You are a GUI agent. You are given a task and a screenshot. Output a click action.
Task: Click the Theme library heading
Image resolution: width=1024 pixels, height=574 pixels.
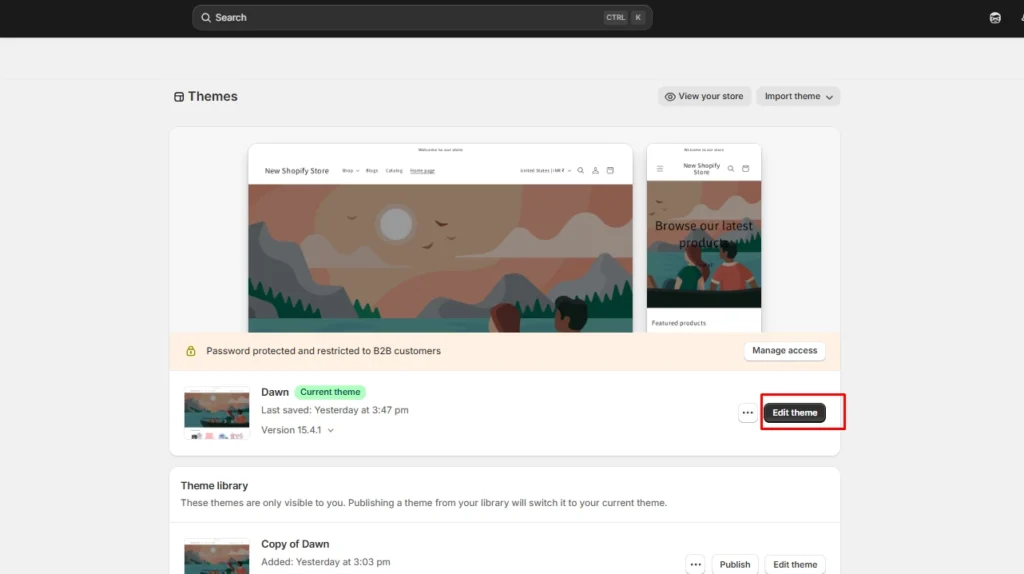(214, 486)
